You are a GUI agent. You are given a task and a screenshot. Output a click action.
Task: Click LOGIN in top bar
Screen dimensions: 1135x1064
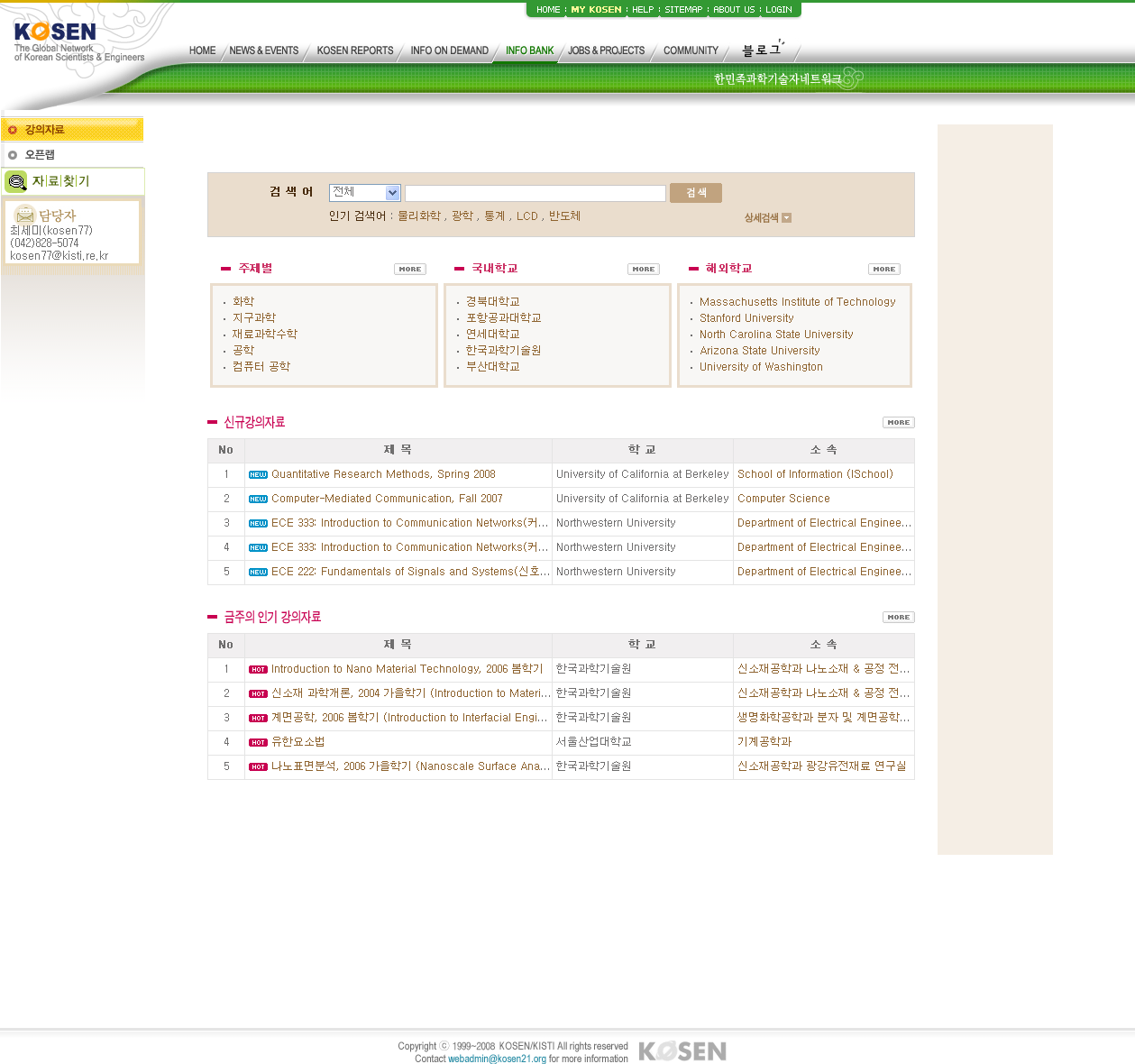pos(779,10)
